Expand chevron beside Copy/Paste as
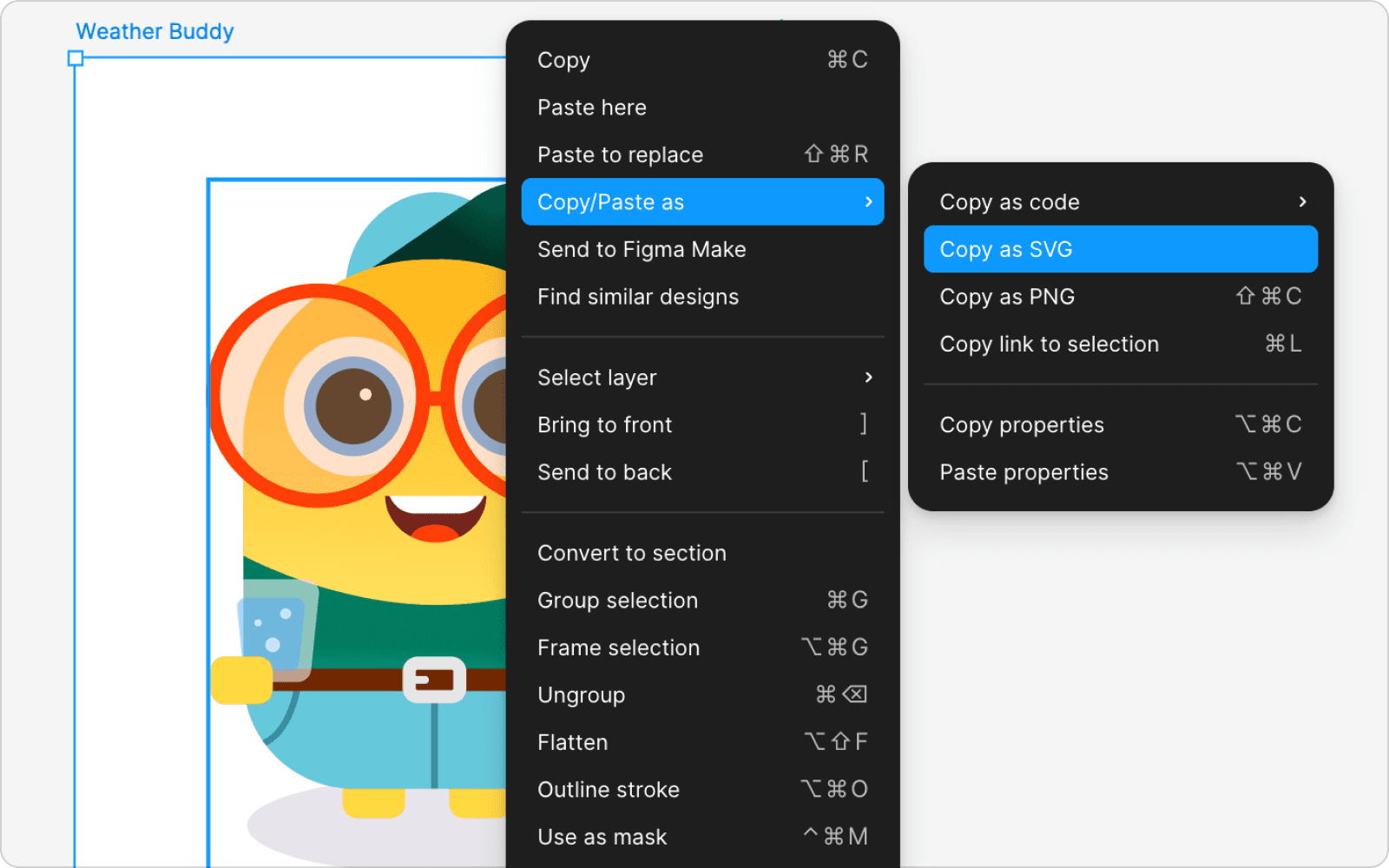 [x=868, y=202]
